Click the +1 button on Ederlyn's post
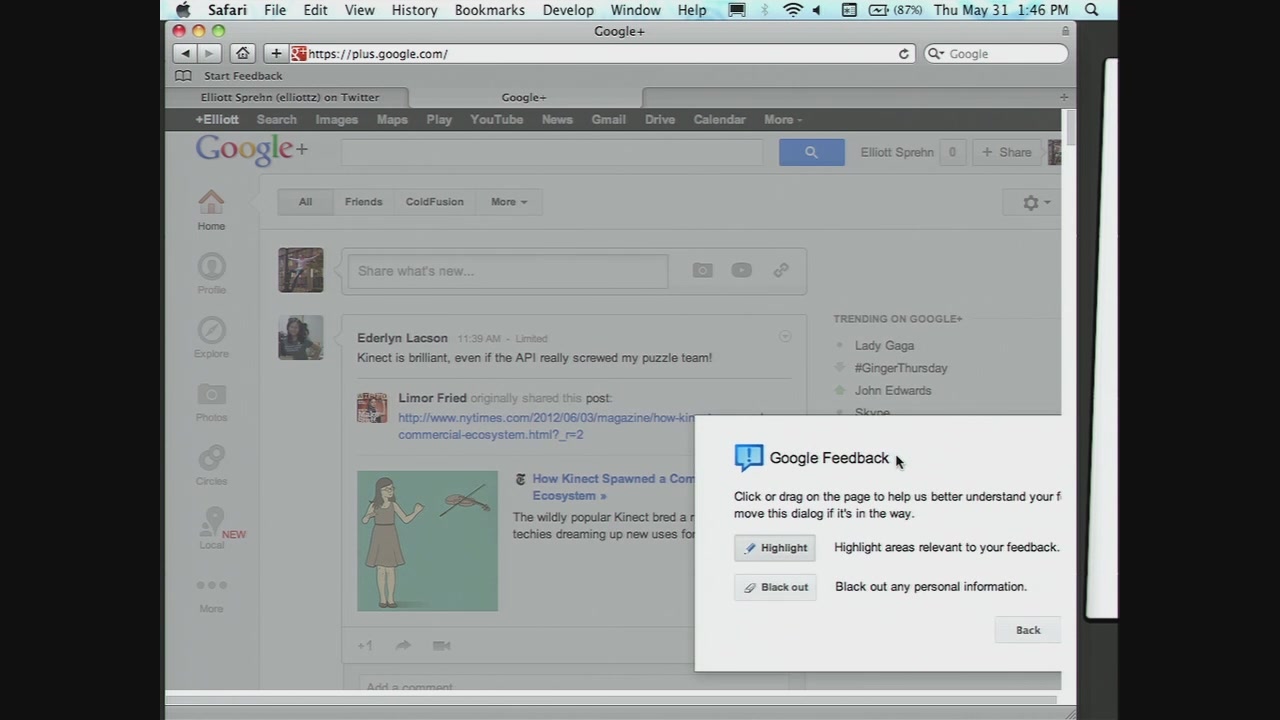The width and height of the screenshot is (1280, 720). [x=365, y=646]
